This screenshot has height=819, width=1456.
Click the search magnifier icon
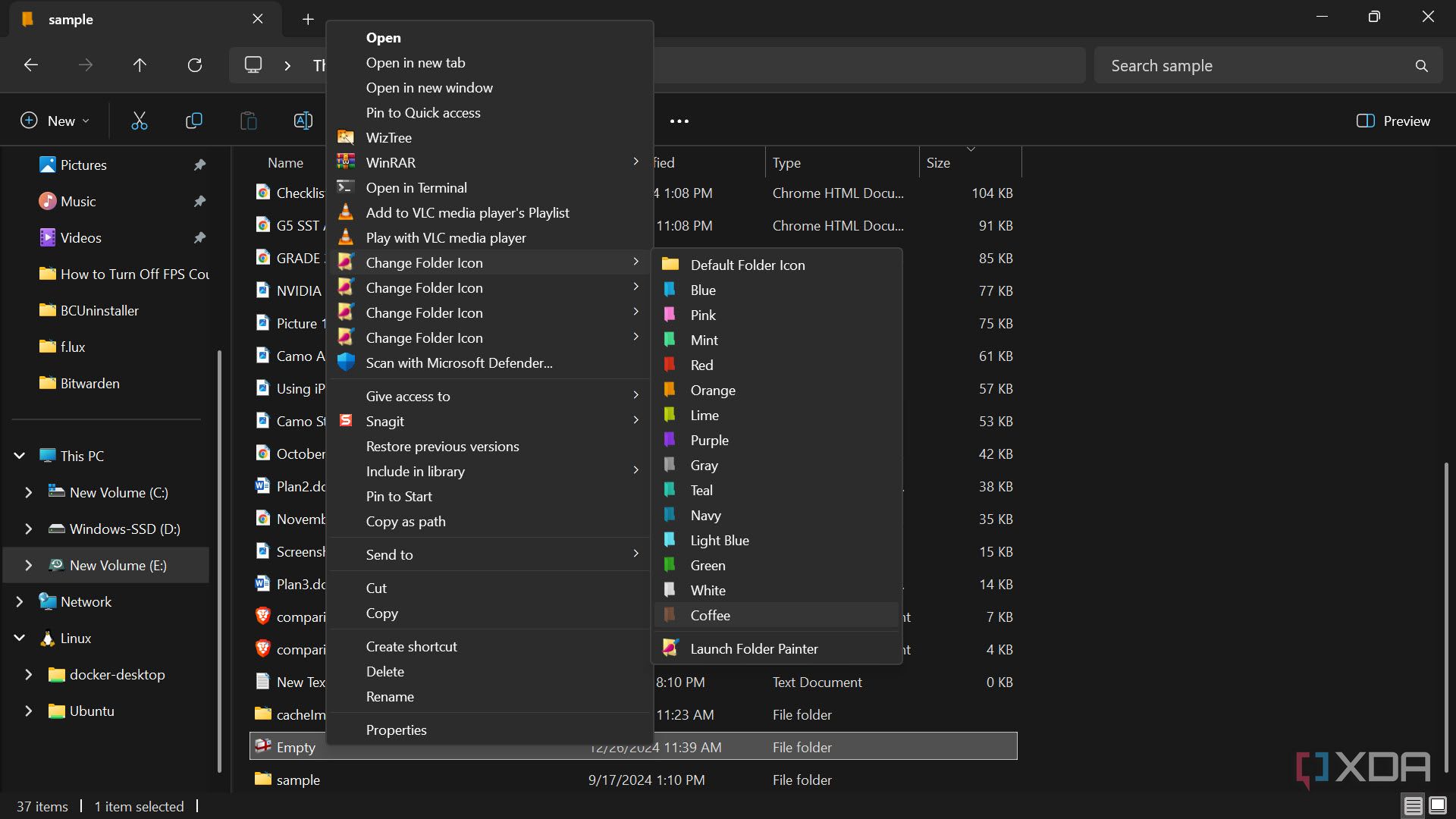coord(1421,66)
